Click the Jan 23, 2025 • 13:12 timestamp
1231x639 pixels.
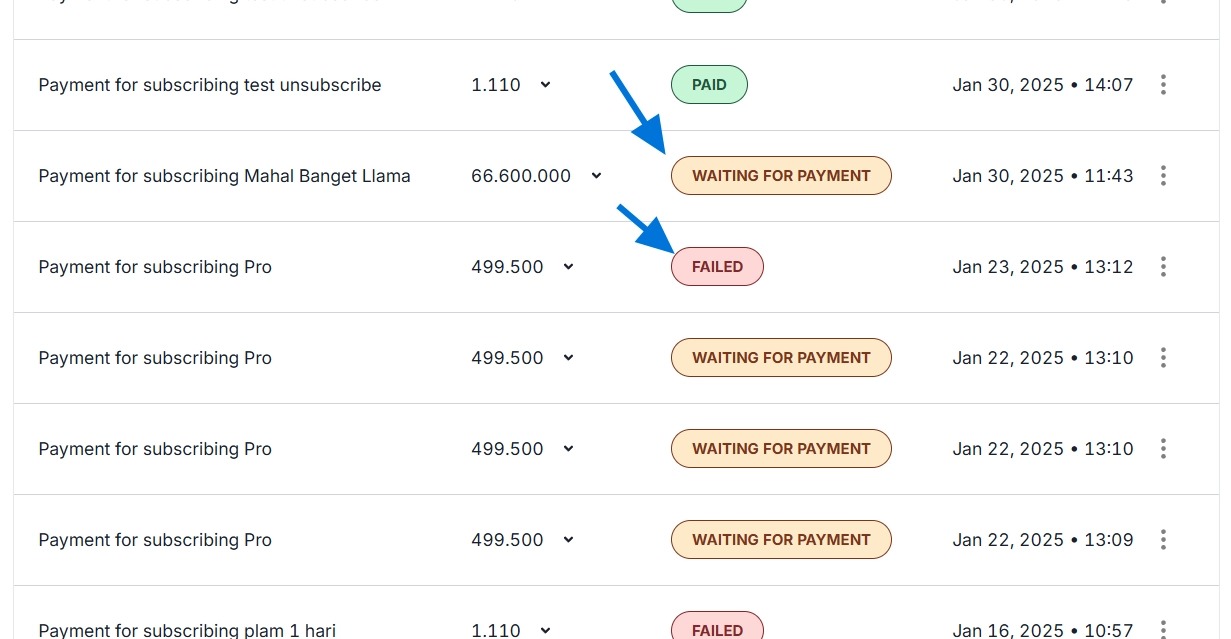[1042, 267]
